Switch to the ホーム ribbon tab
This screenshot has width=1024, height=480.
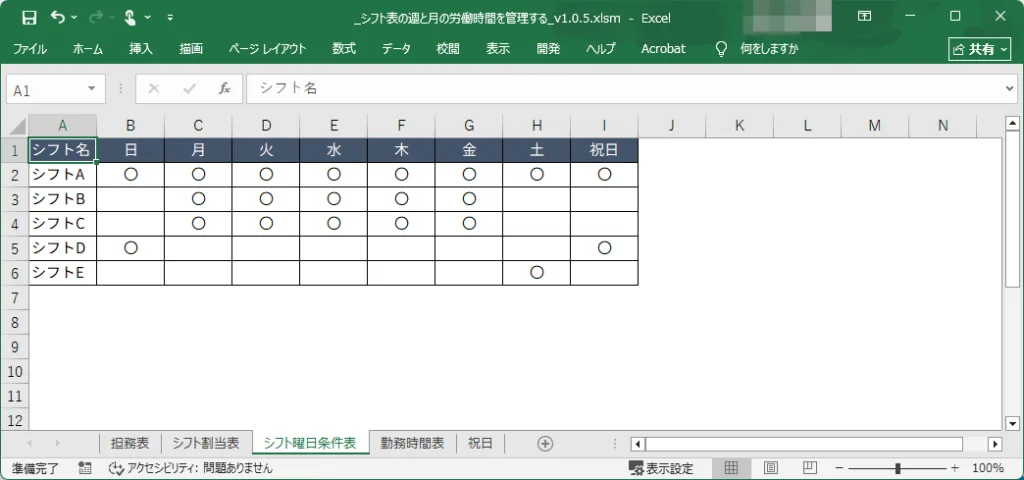tap(88, 49)
